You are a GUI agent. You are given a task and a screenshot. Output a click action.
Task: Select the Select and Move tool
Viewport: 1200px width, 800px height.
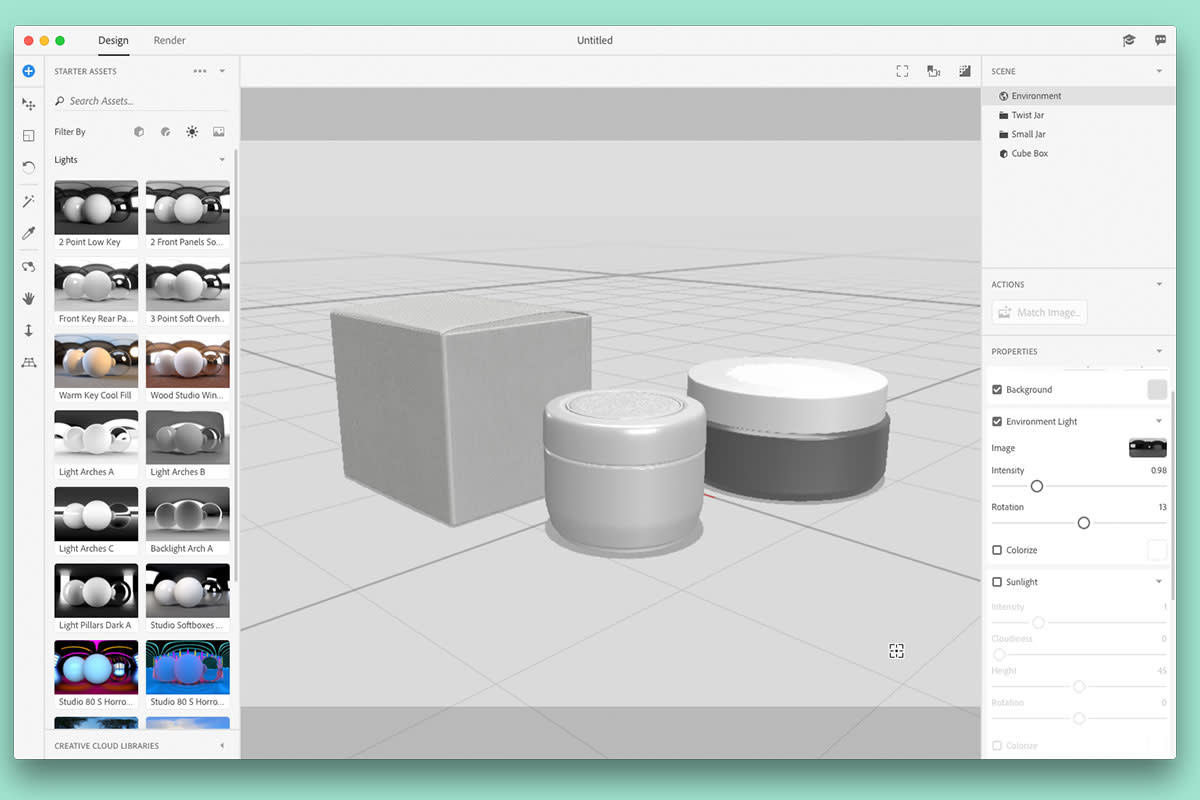28,104
